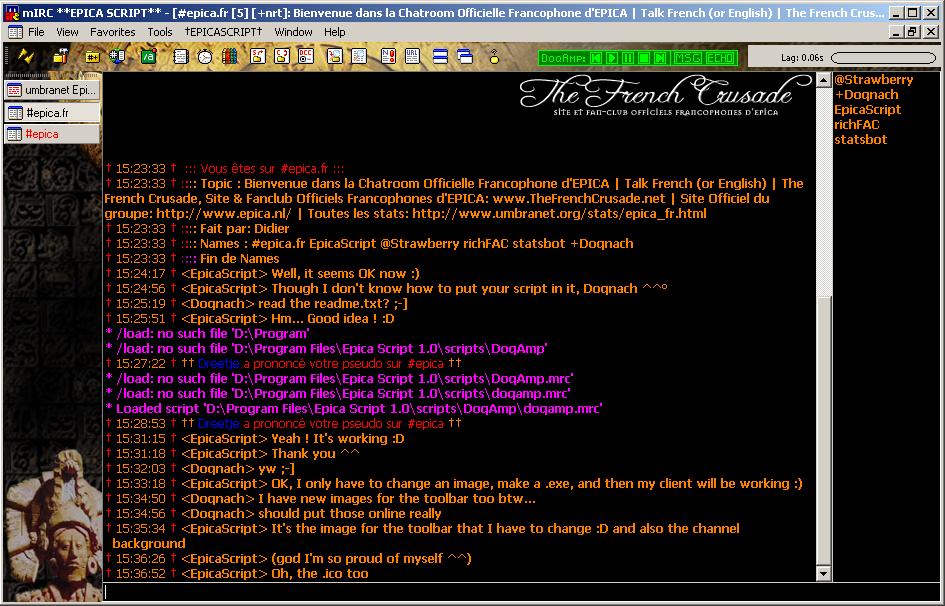Click DoqAmp previous track button
The height and width of the screenshot is (606, 945).
point(596,58)
